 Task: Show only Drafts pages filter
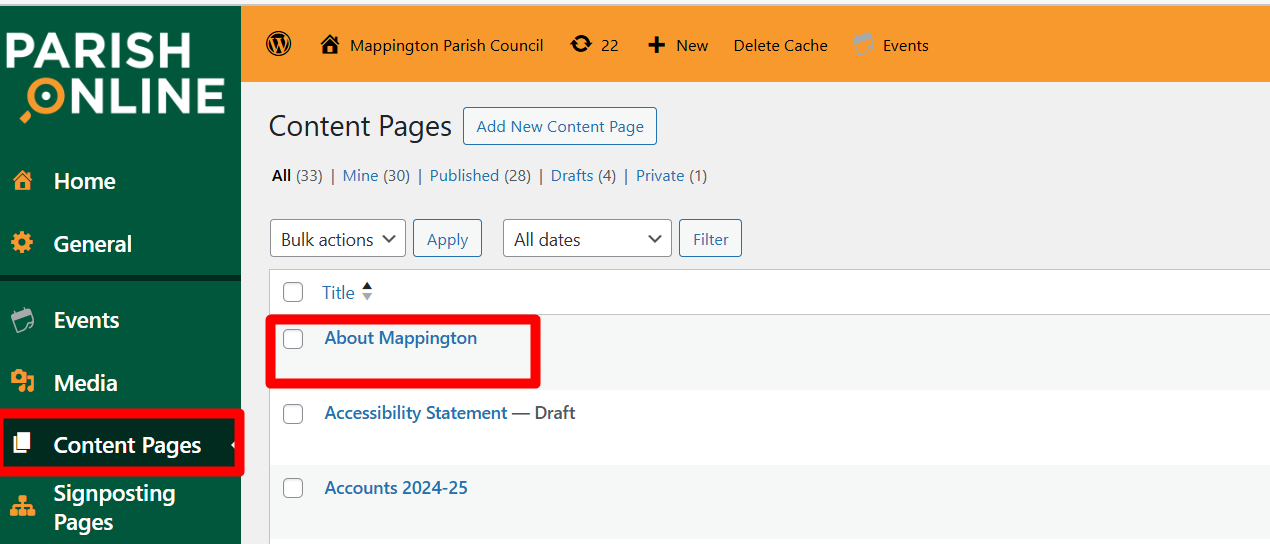572,175
